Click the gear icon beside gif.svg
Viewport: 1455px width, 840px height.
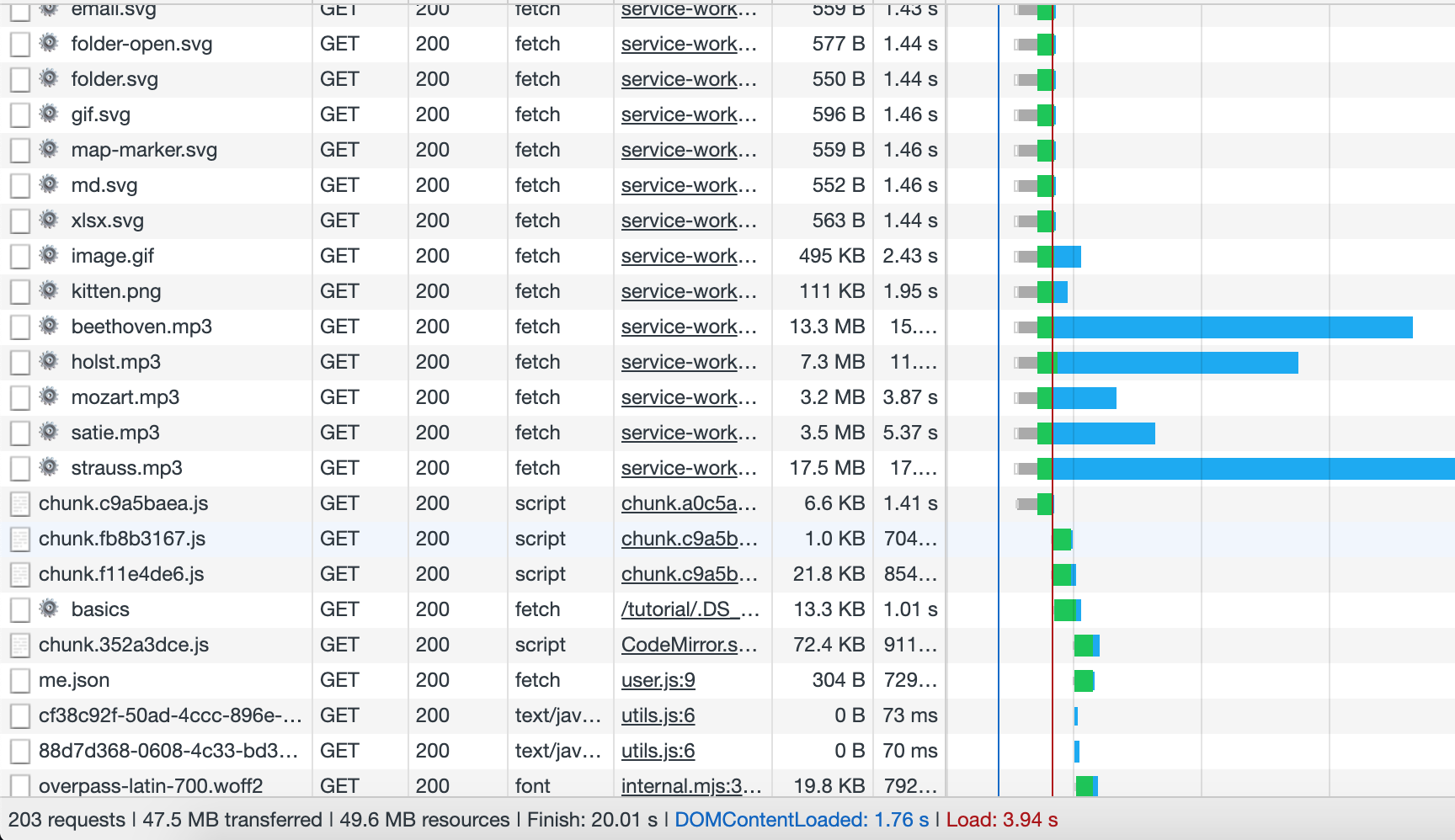click(50, 114)
